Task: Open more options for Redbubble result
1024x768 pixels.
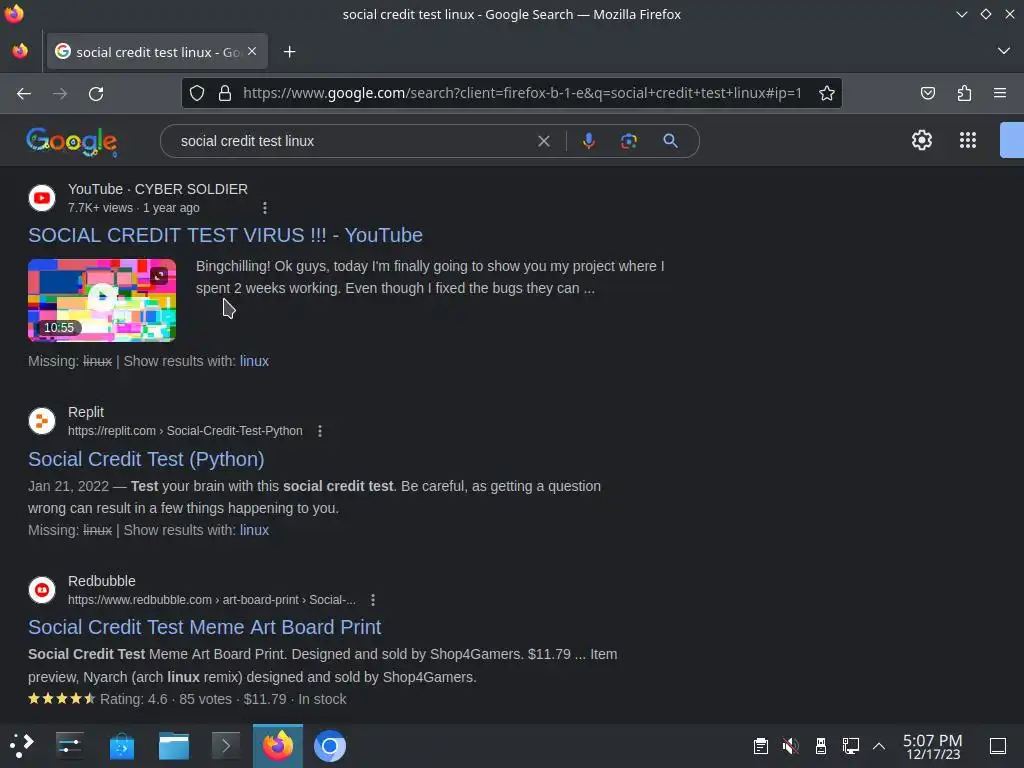Action: pos(373,600)
